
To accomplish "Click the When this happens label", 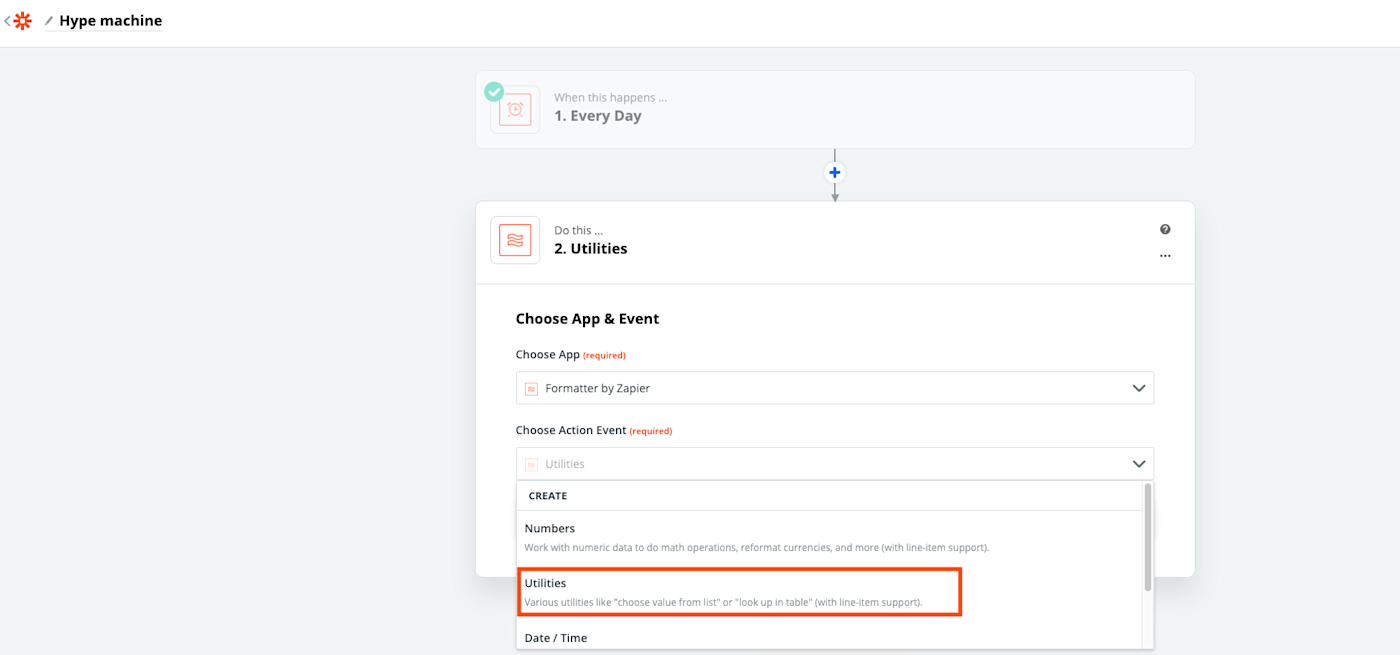I will click(x=610, y=97).
